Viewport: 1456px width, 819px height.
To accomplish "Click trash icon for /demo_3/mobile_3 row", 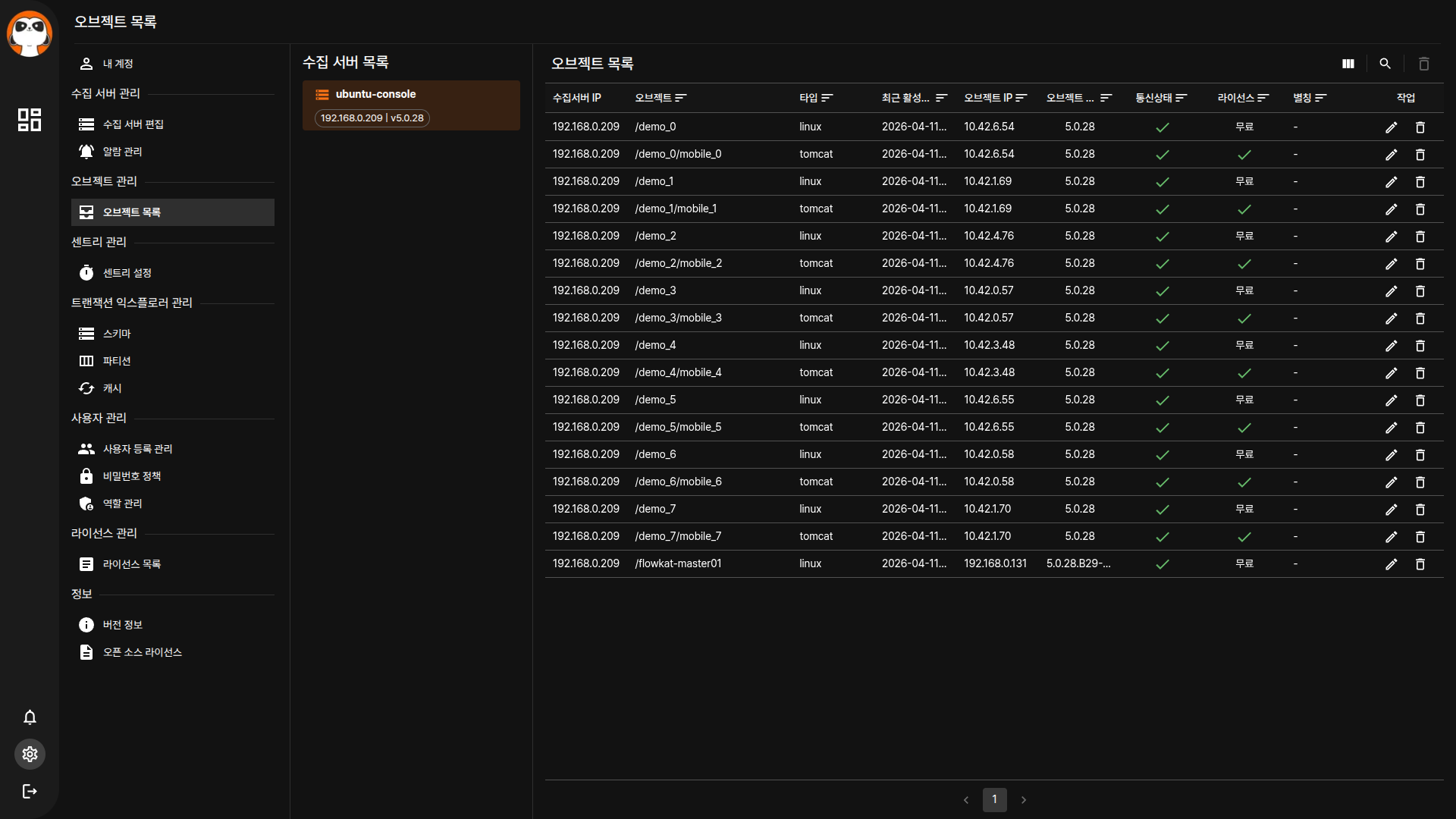I will [1420, 318].
